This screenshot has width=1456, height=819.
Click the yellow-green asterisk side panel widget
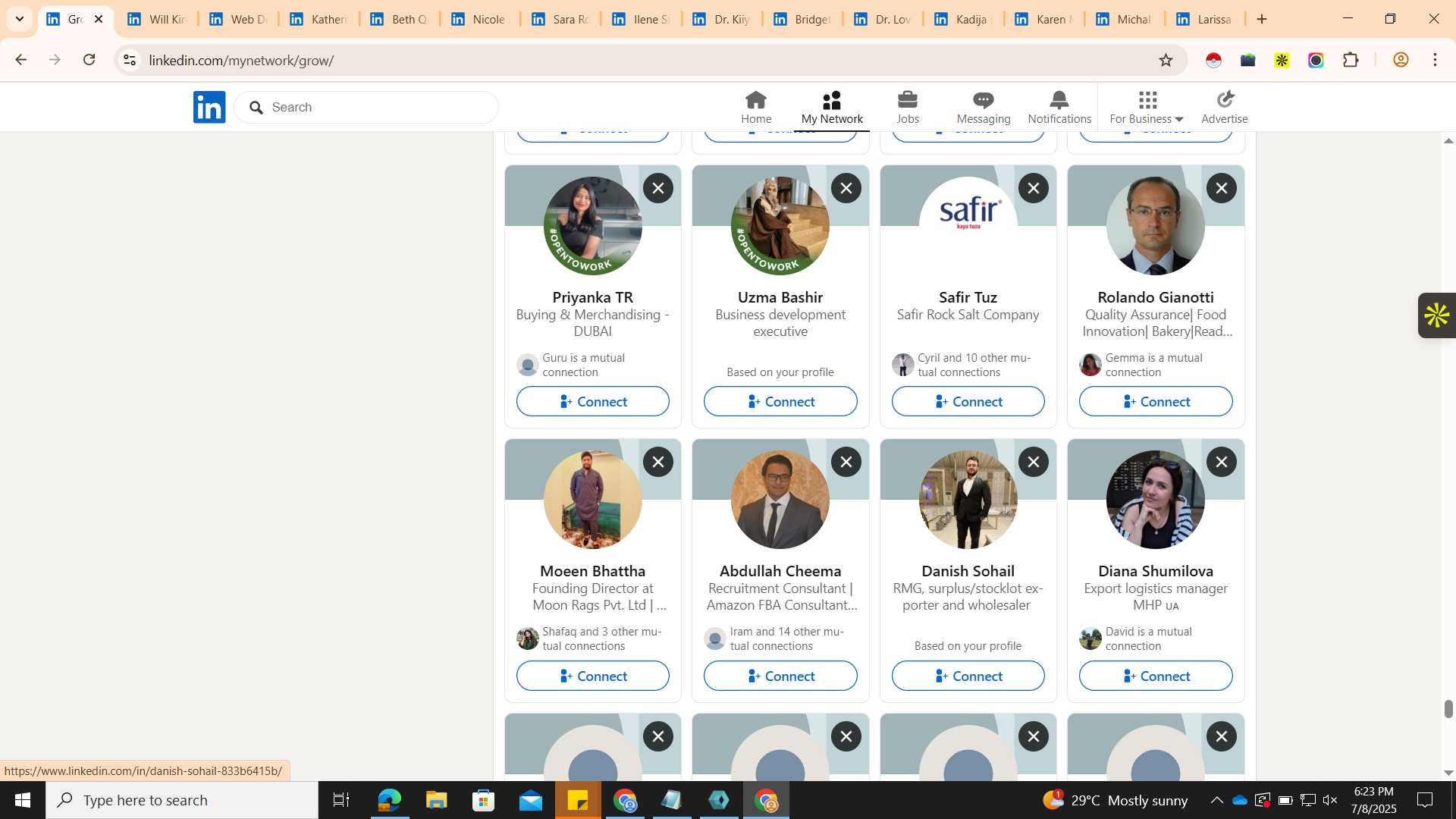[x=1436, y=315]
